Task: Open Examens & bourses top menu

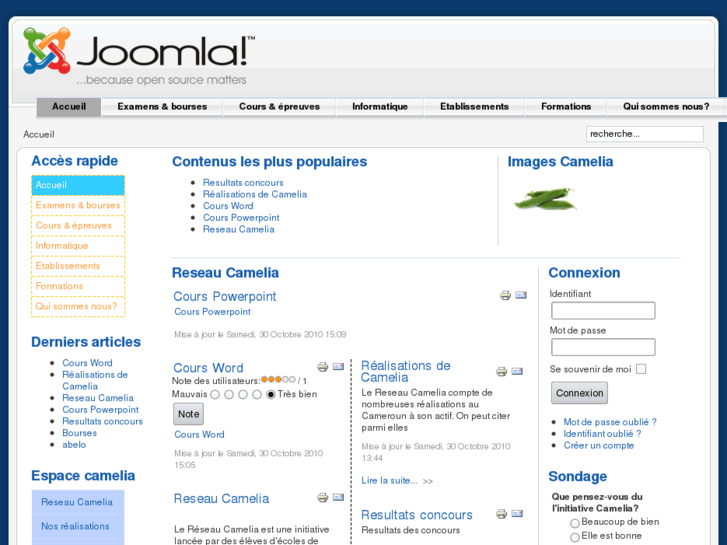Action: [x=162, y=107]
